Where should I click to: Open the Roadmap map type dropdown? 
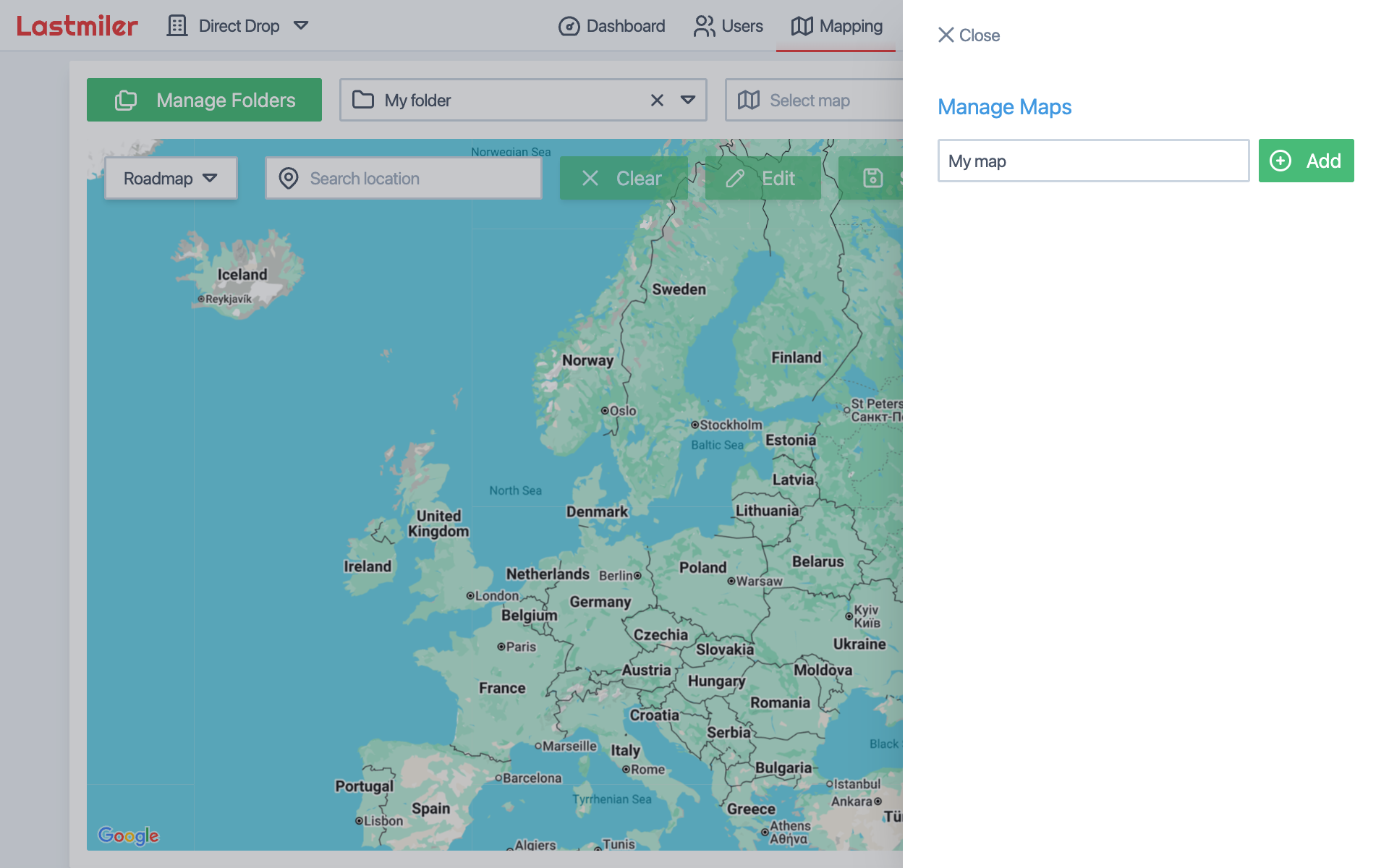pyautogui.click(x=171, y=178)
